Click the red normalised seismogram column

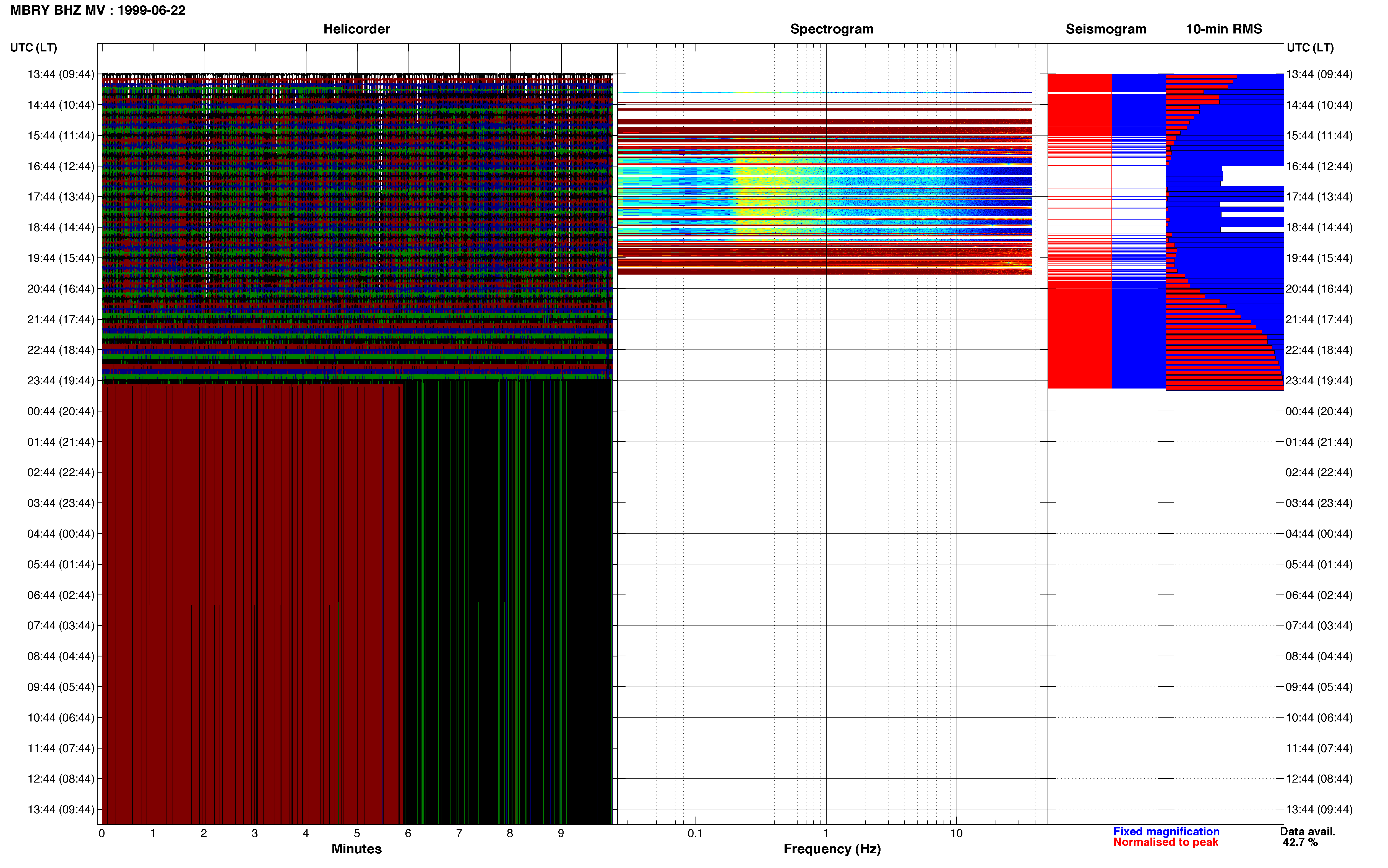(1080, 231)
